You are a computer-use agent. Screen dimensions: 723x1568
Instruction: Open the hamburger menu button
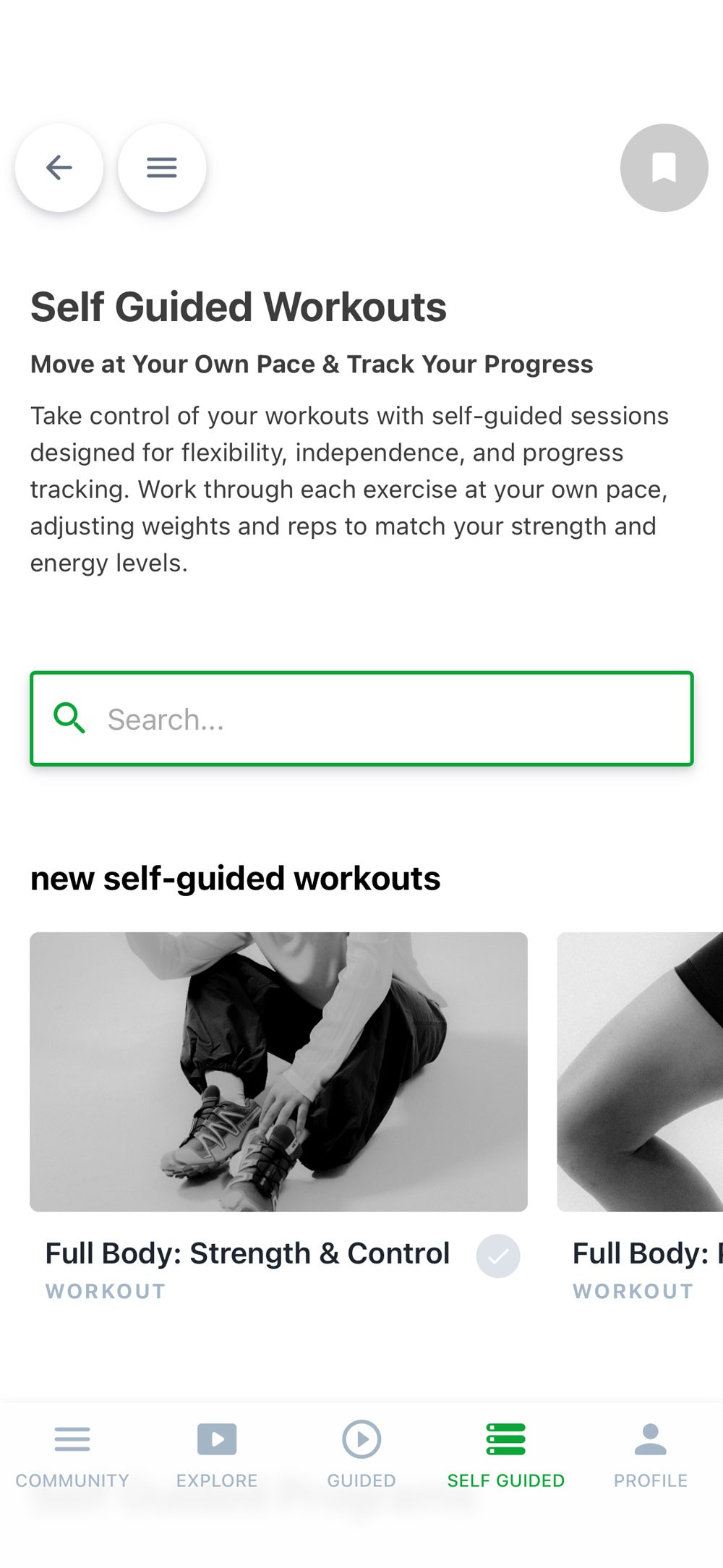click(x=162, y=168)
